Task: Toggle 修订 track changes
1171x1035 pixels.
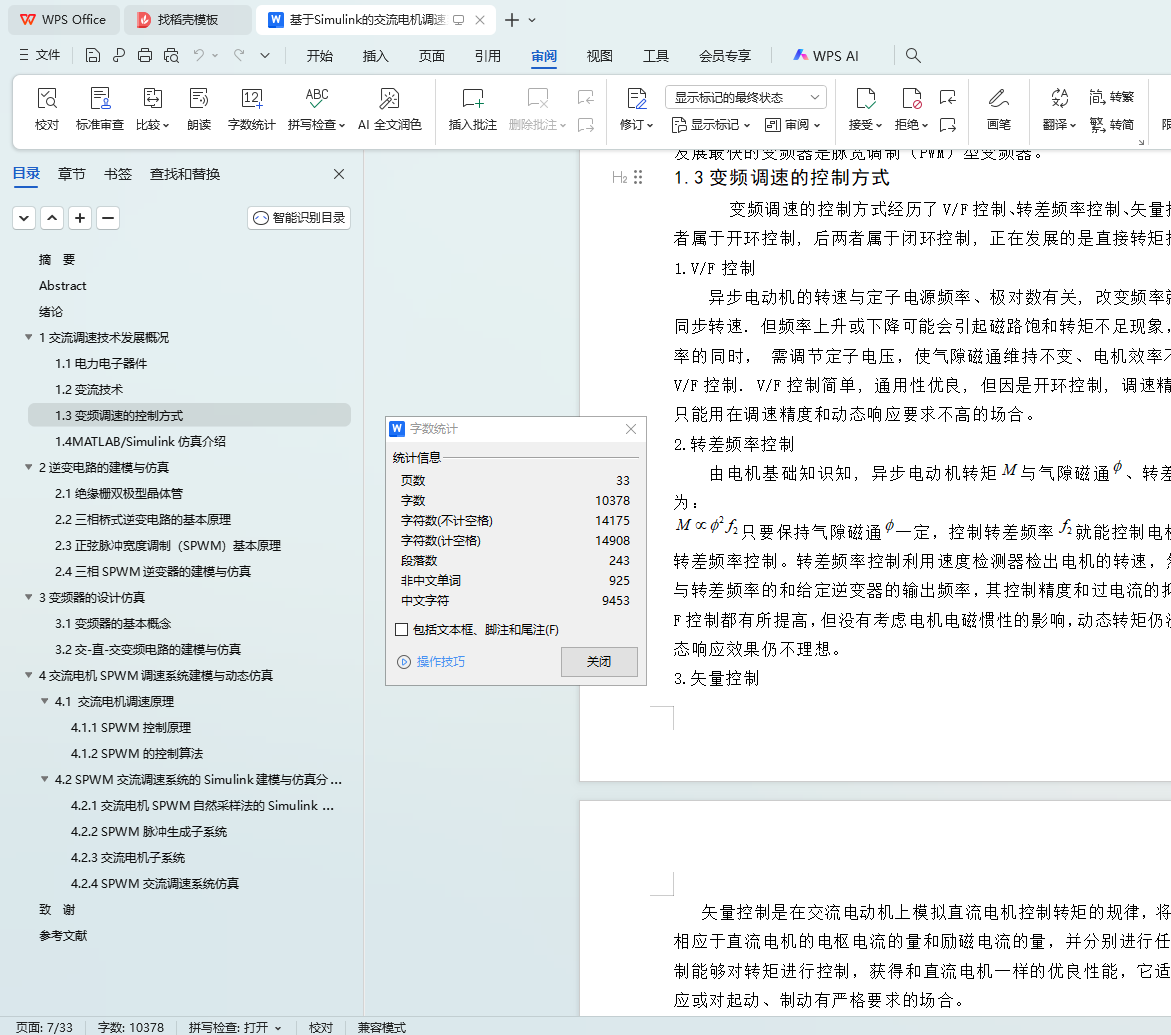Action: coord(636,109)
